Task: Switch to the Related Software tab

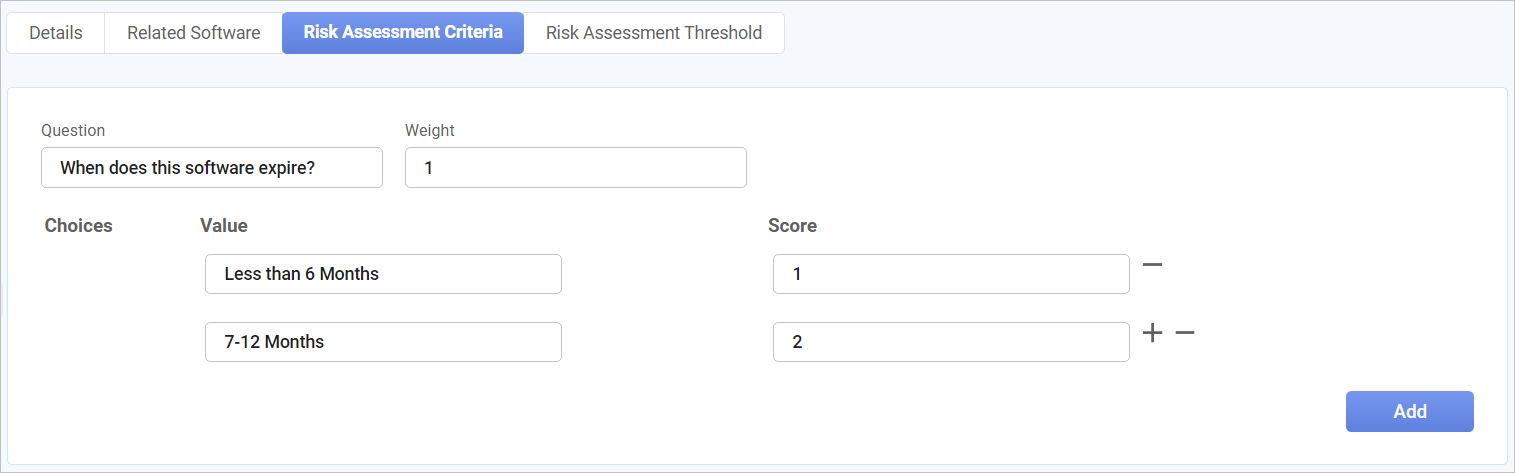Action: pyautogui.click(x=193, y=33)
